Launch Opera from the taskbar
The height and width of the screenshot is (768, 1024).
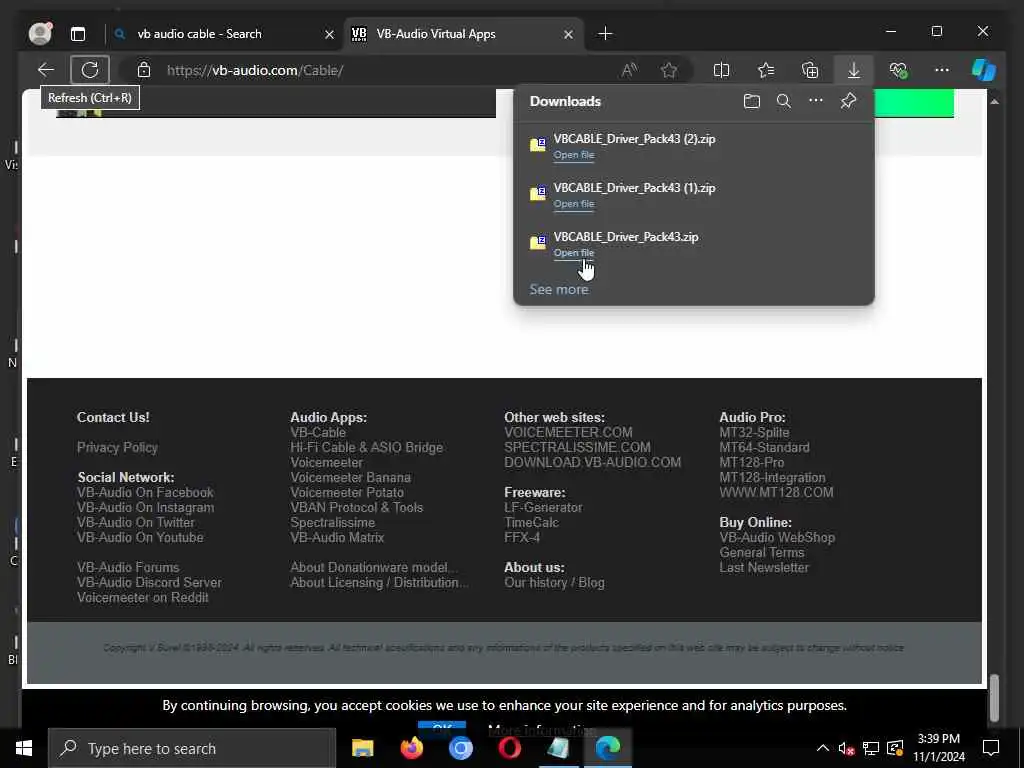coord(509,748)
